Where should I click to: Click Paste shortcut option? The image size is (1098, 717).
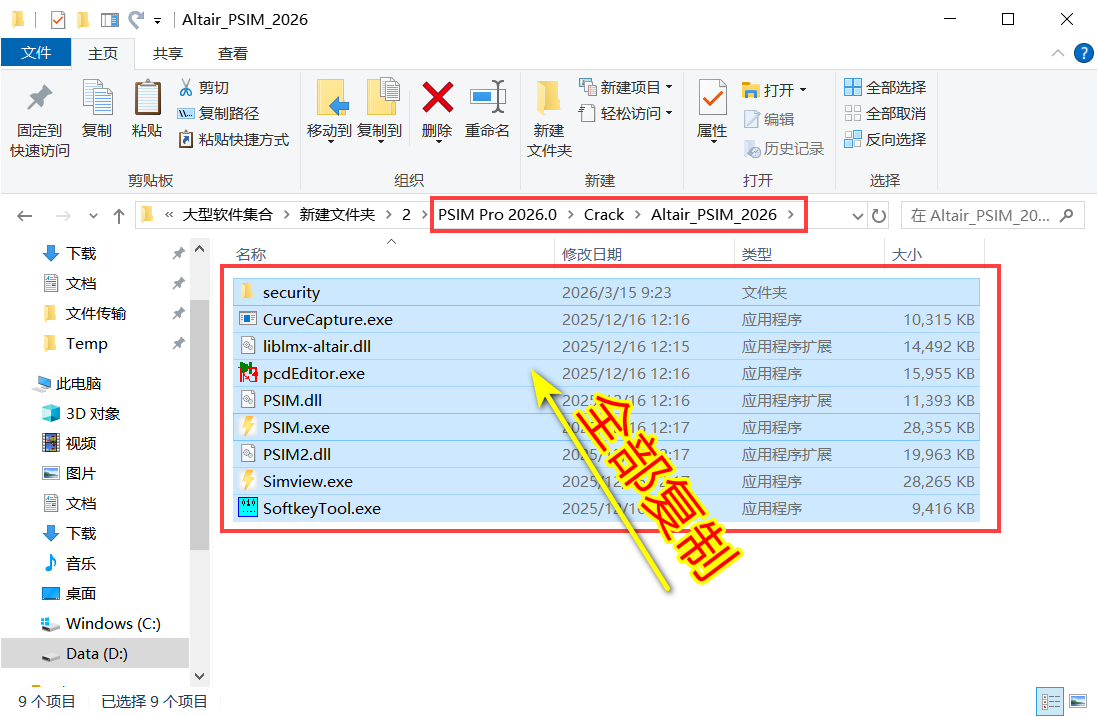234,139
